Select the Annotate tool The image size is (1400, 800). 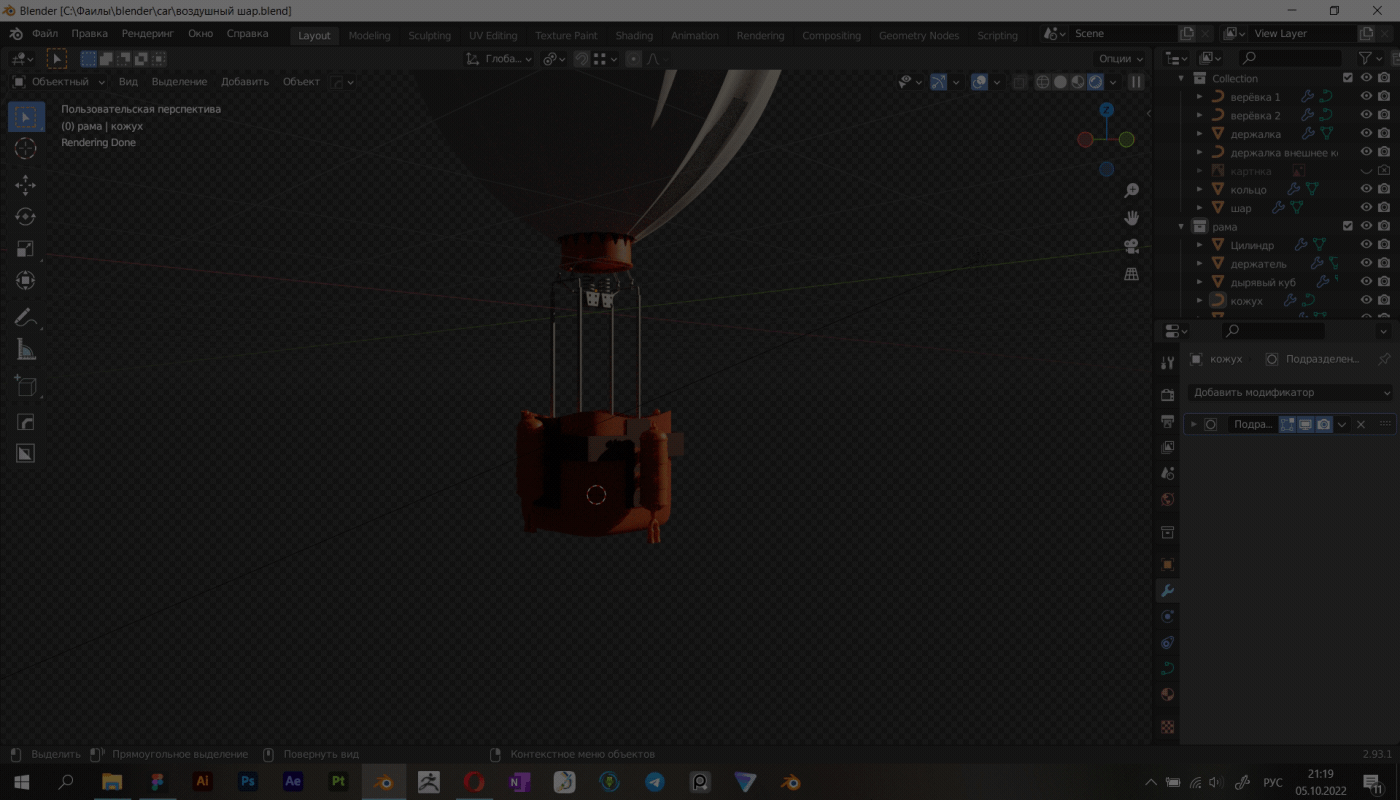point(26,319)
